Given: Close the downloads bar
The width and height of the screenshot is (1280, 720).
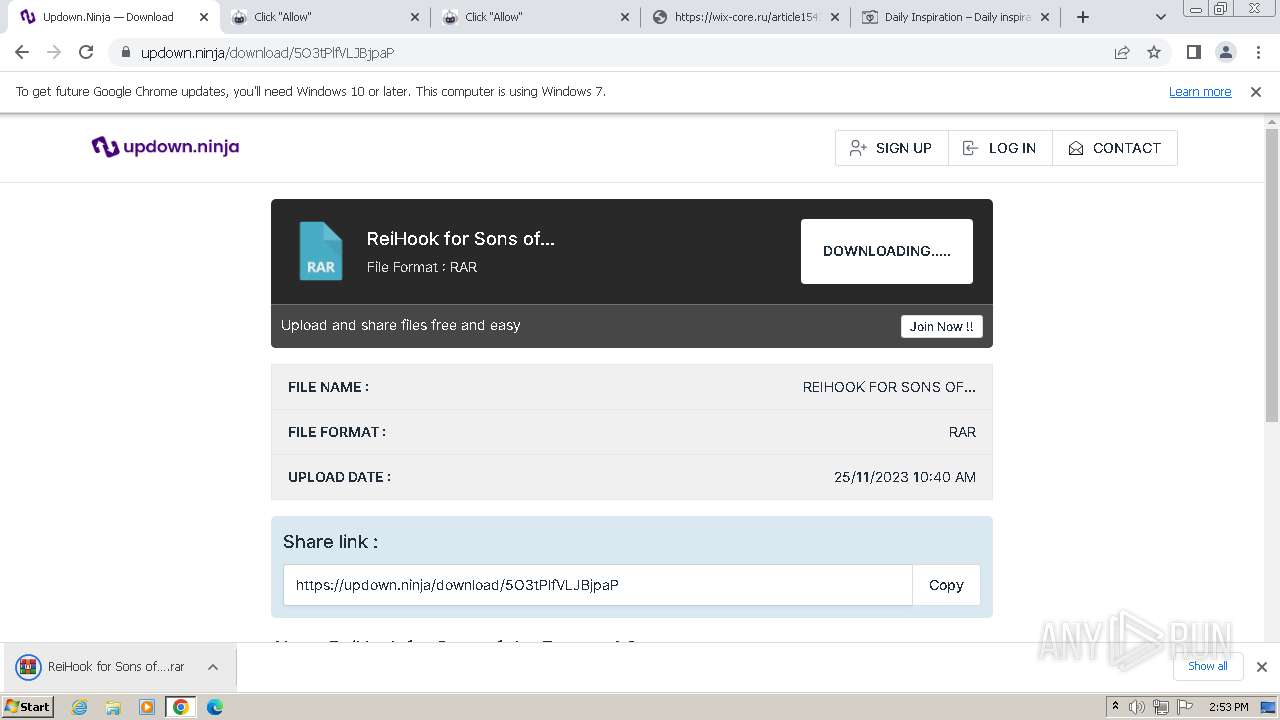Looking at the screenshot, I should pos(1261,667).
